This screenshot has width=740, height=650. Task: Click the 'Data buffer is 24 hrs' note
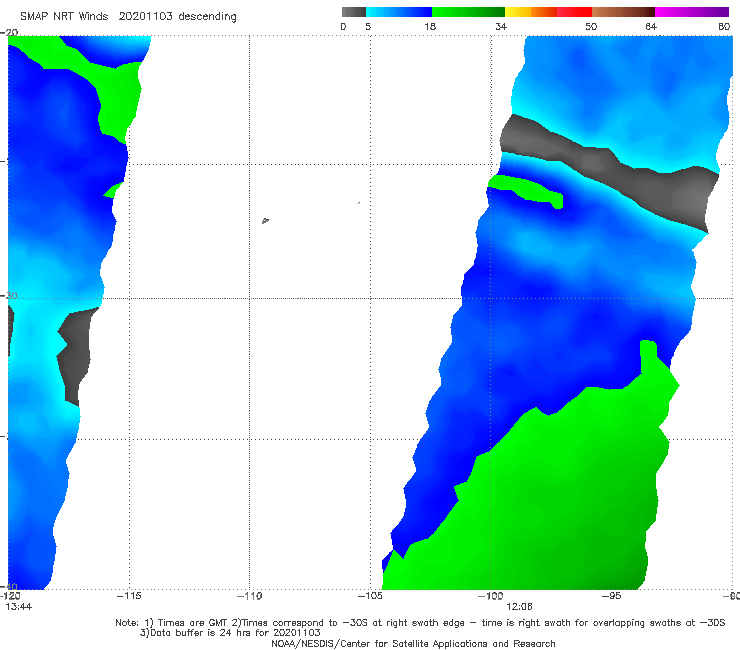pyautogui.click(x=230, y=633)
